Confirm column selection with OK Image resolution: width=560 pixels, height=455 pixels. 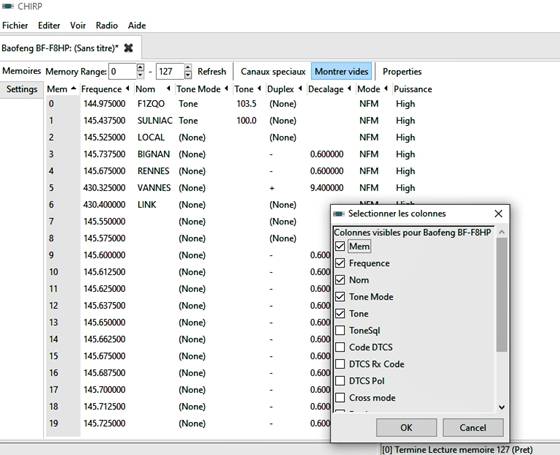pyautogui.click(x=406, y=428)
